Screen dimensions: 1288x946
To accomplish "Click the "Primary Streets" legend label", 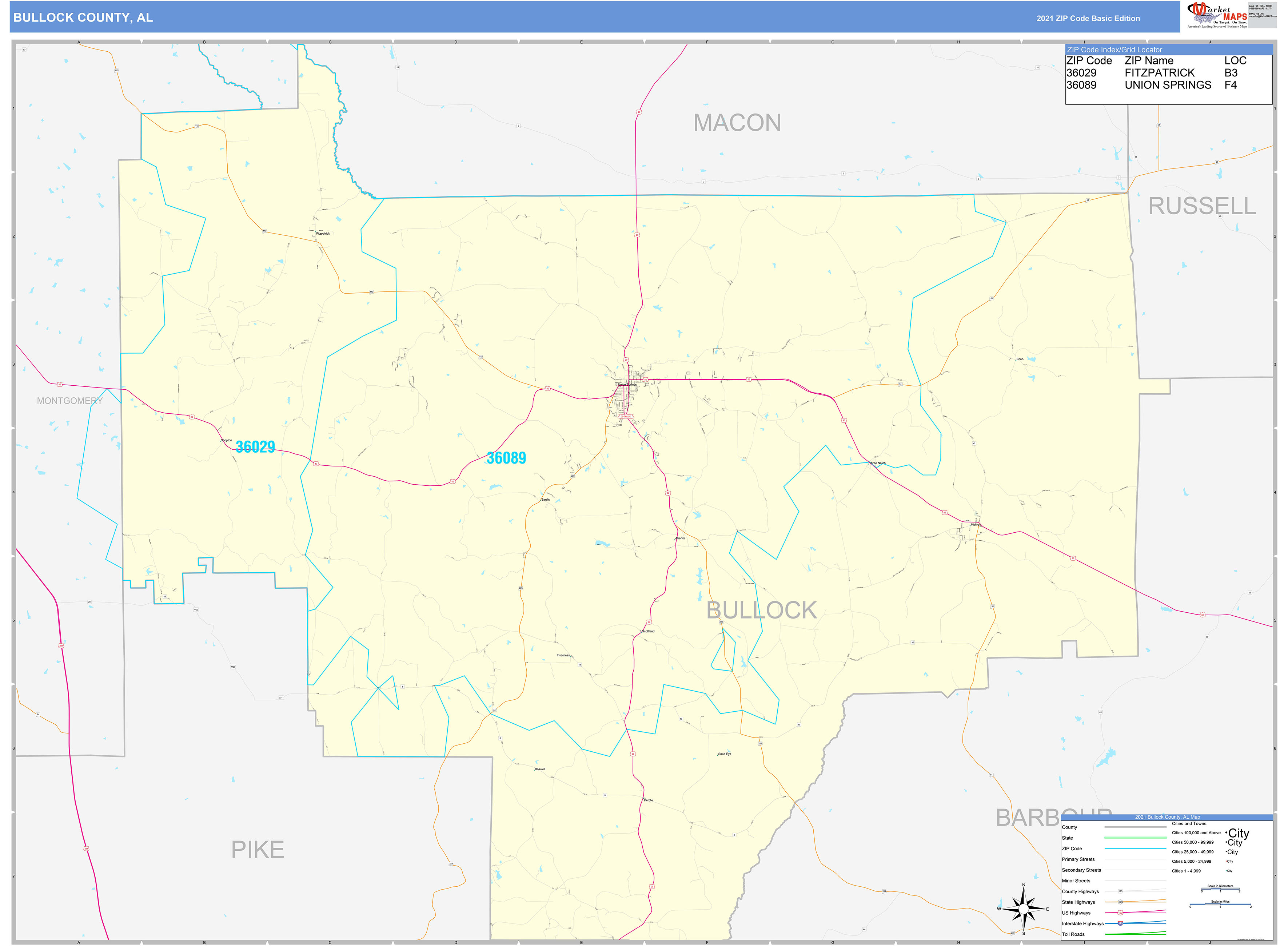I will pyautogui.click(x=1078, y=859).
